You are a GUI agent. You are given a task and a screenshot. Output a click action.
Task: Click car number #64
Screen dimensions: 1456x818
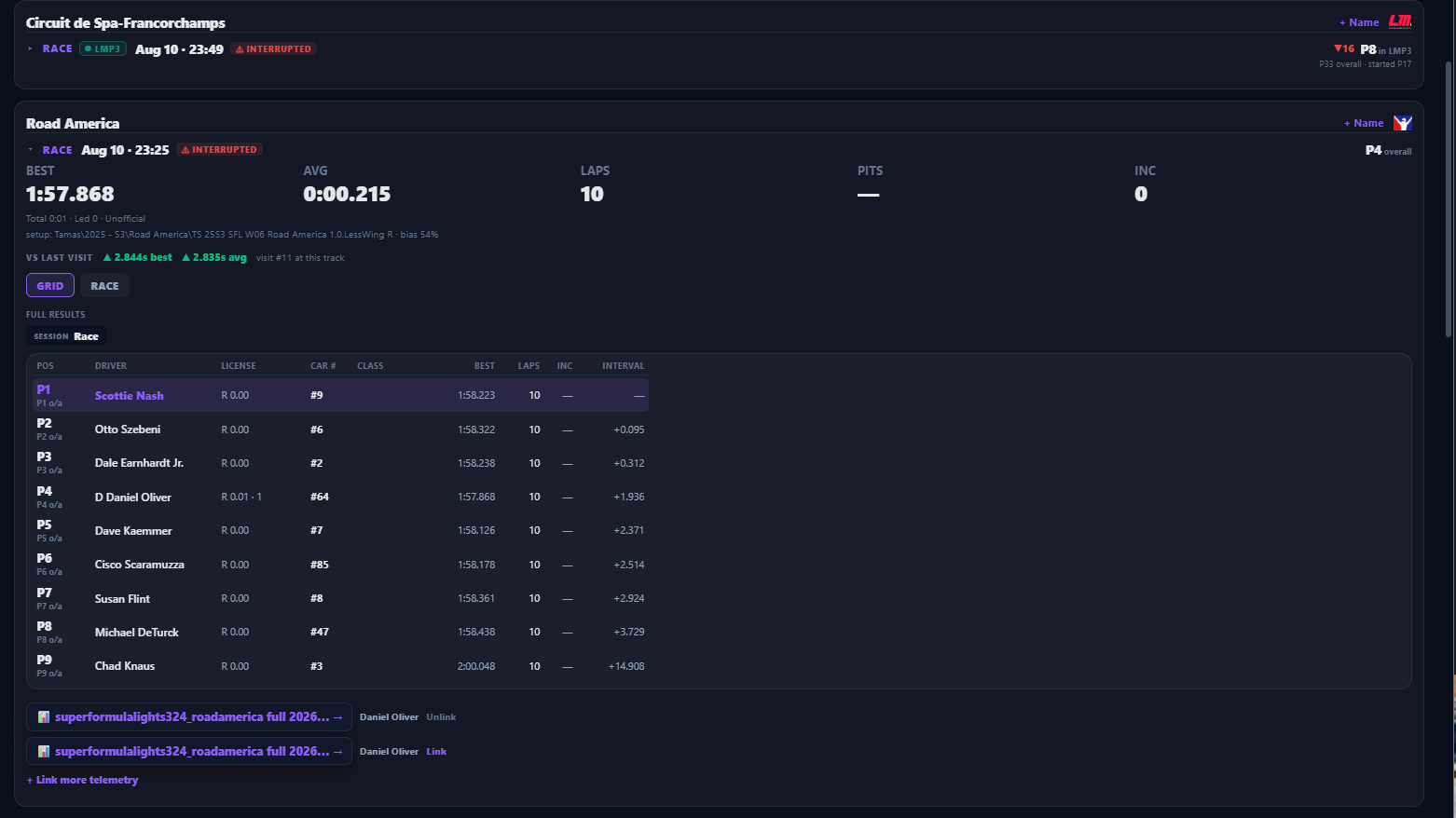click(x=320, y=498)
